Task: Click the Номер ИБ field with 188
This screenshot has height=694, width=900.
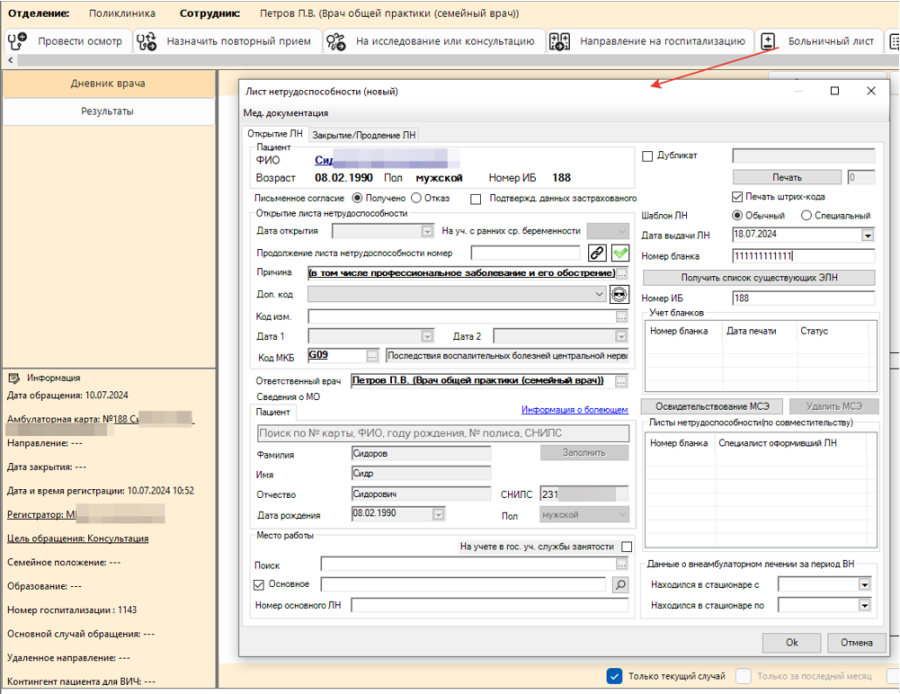Action: [x=804, y=298]
